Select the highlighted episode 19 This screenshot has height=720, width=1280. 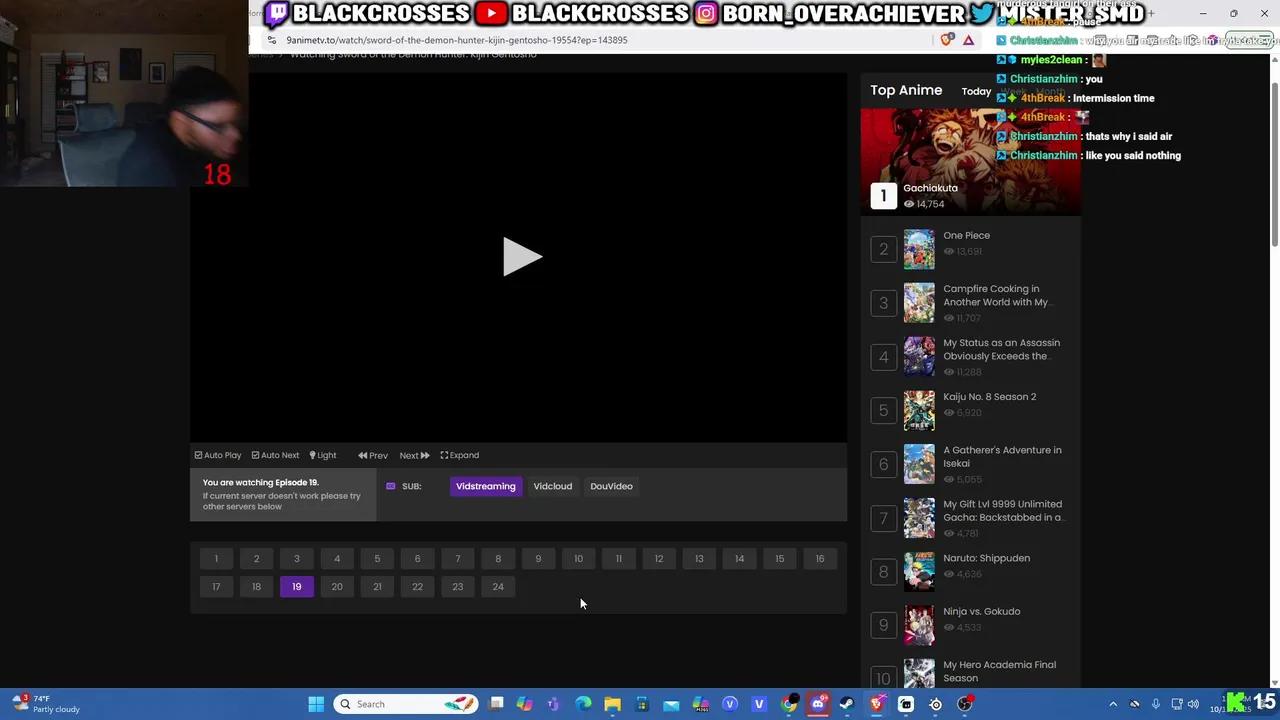pyautogui.click(x=297, y=587)
